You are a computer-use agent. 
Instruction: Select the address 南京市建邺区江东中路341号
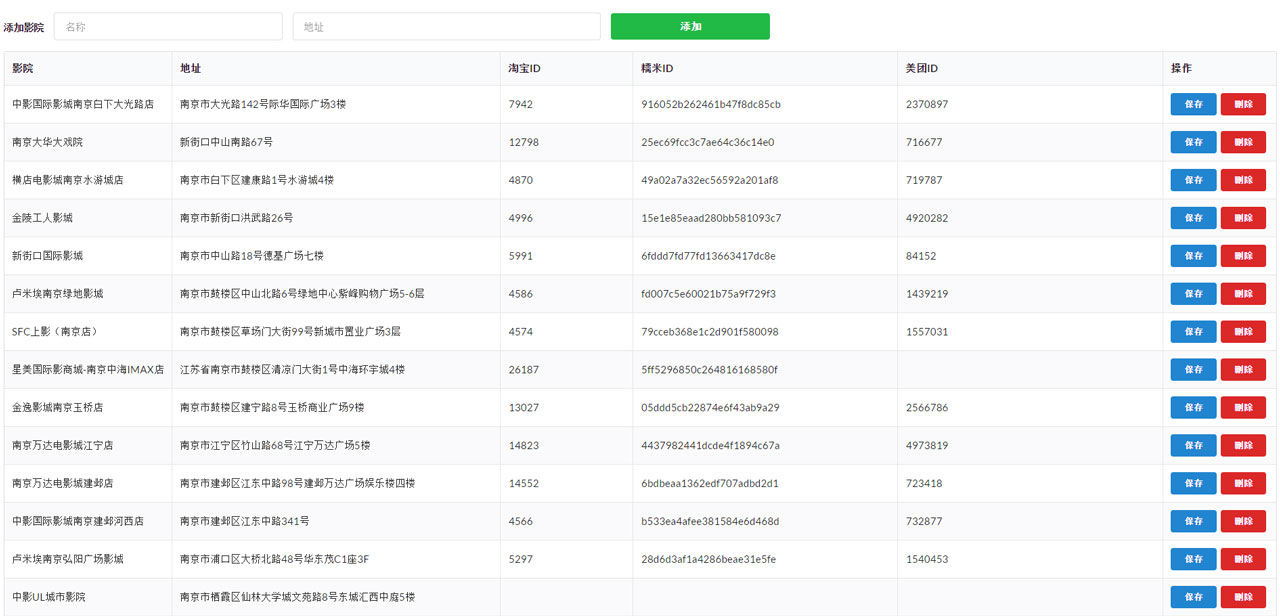(244, 521)
